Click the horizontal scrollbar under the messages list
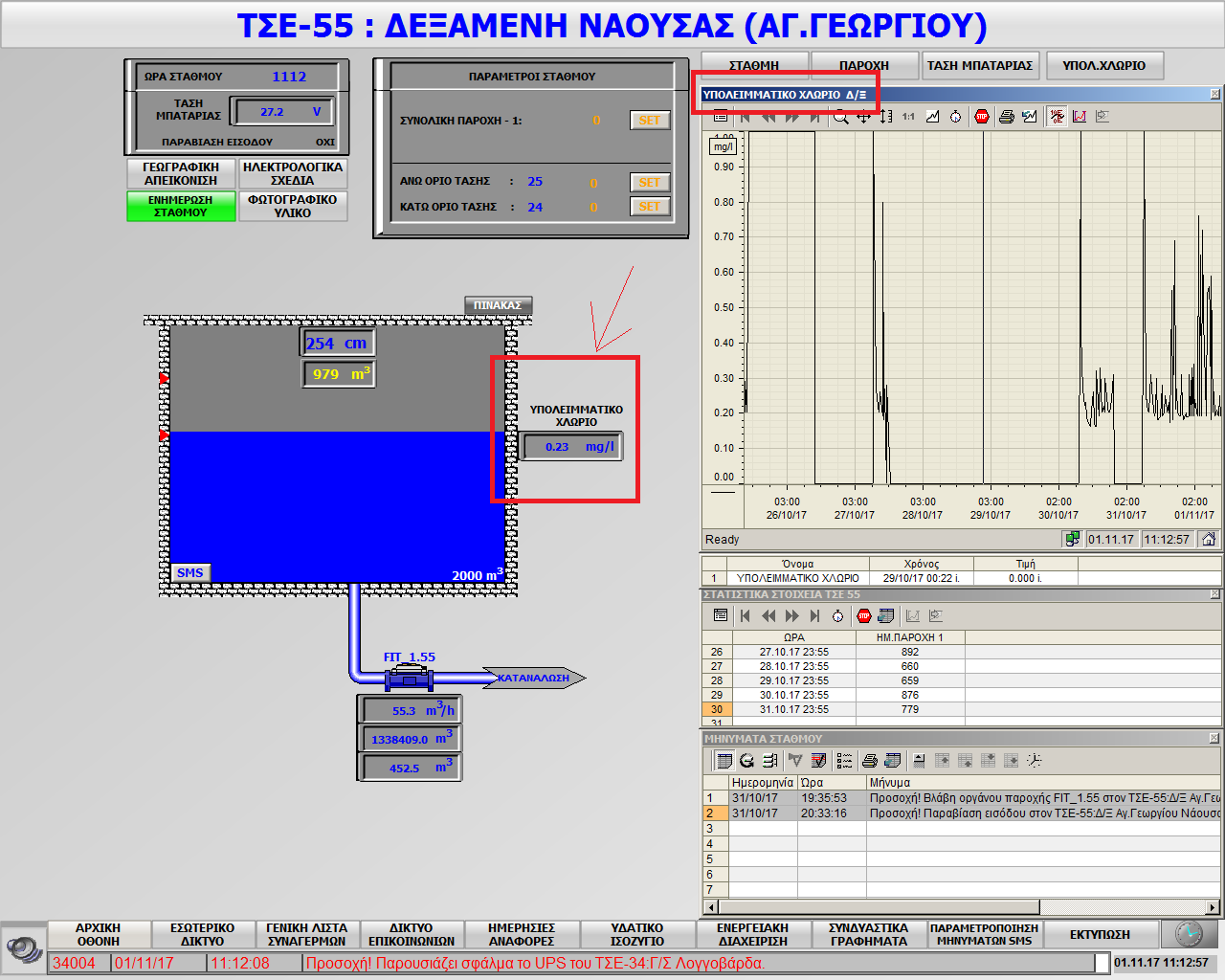1225x980 pixels. click(879, 907)
